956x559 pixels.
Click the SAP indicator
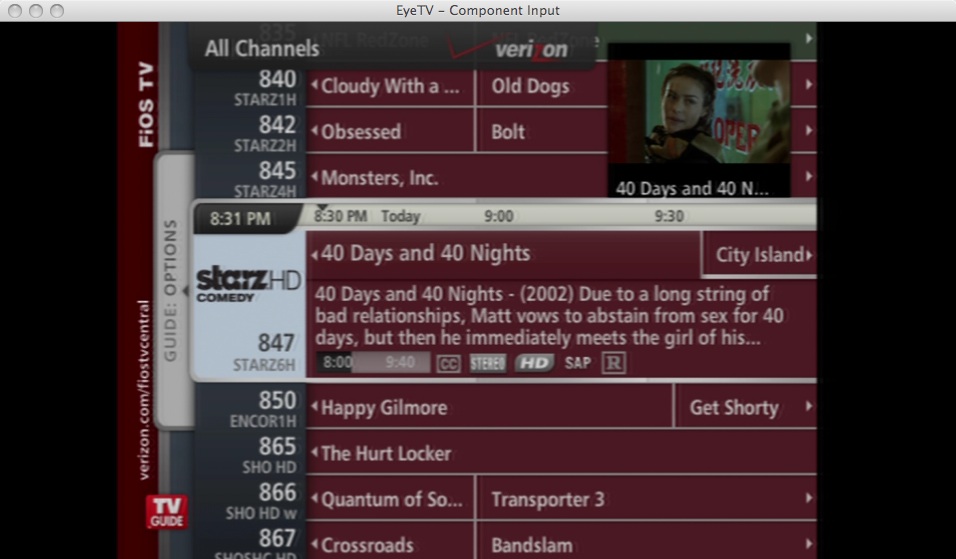coord(577,363)
